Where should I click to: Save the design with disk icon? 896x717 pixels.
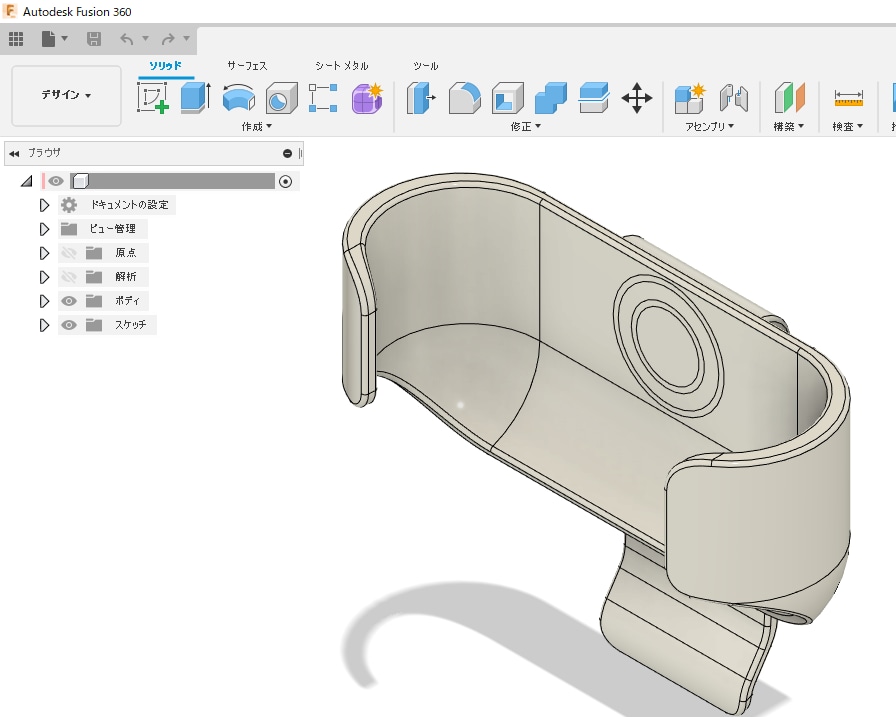[94, 39]
